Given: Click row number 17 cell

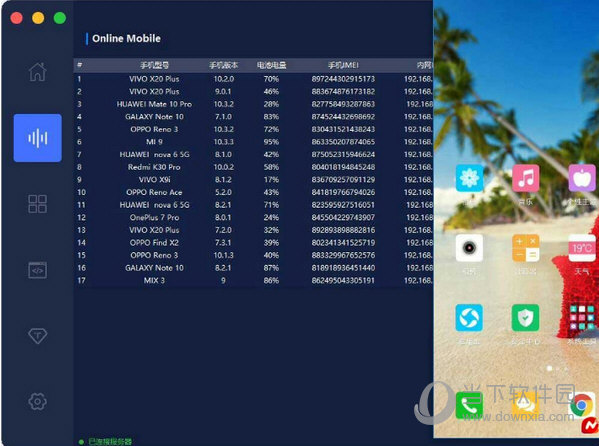Looking at the screenshot, I should (x=81, y=281).
